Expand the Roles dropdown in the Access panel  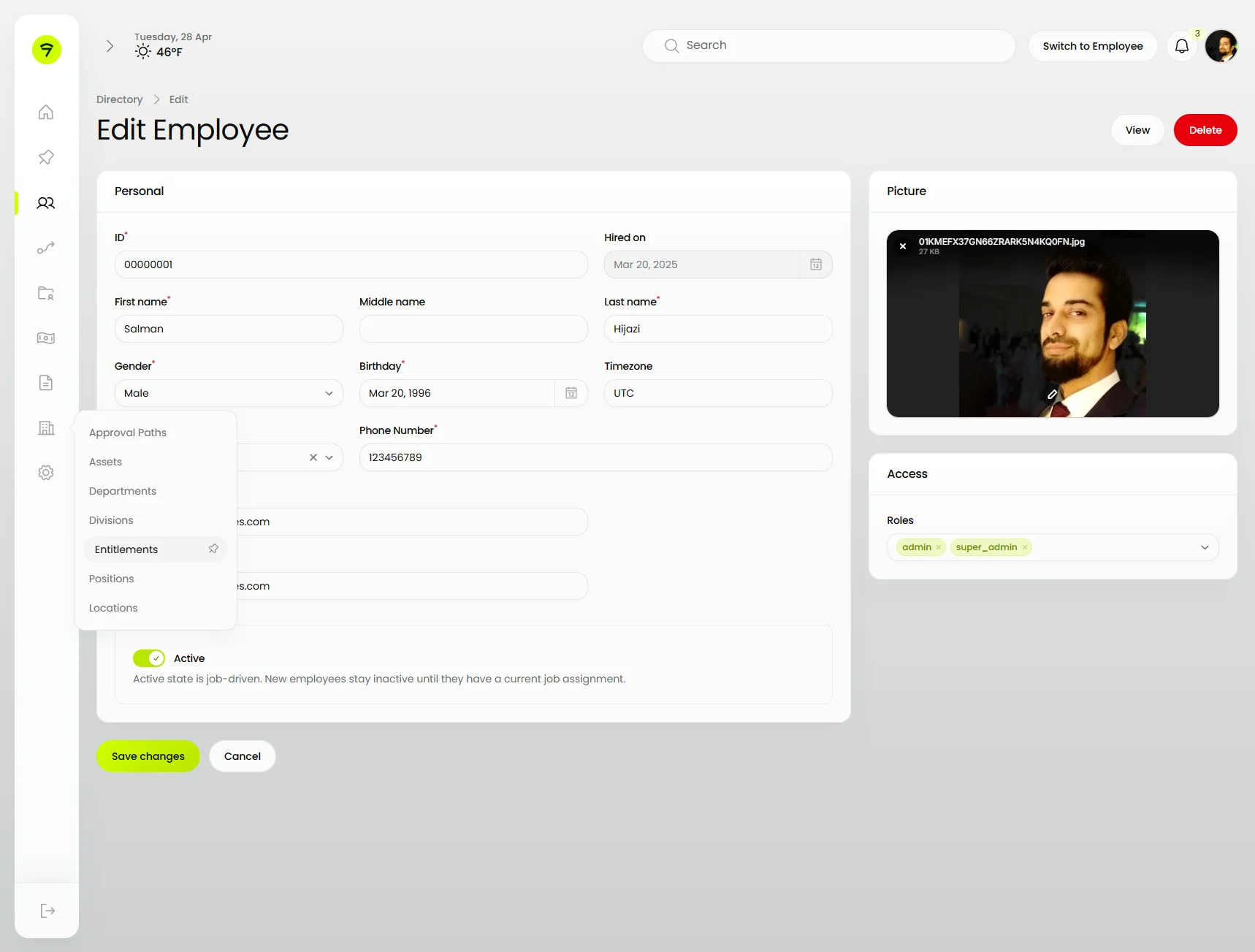coord(1205,547)
